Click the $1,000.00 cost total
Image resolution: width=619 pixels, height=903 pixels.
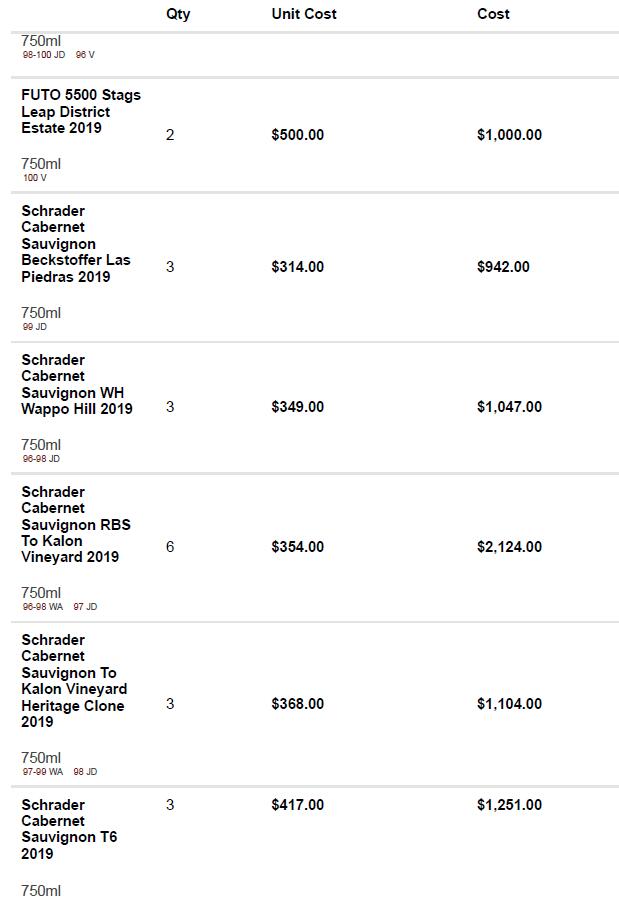[x=509, y=135]
